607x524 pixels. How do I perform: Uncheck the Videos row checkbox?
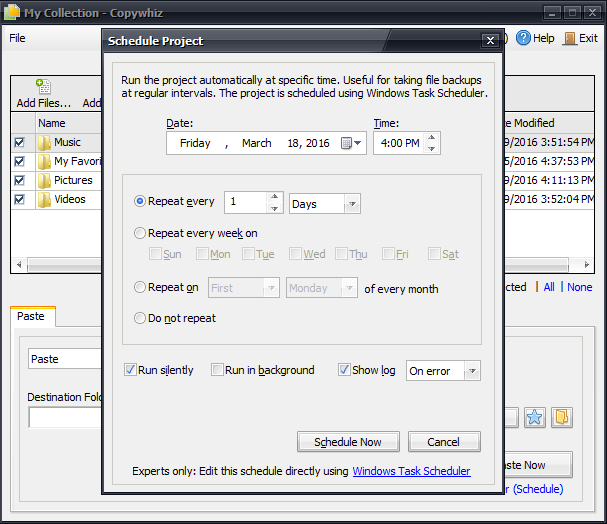(19, 199)
